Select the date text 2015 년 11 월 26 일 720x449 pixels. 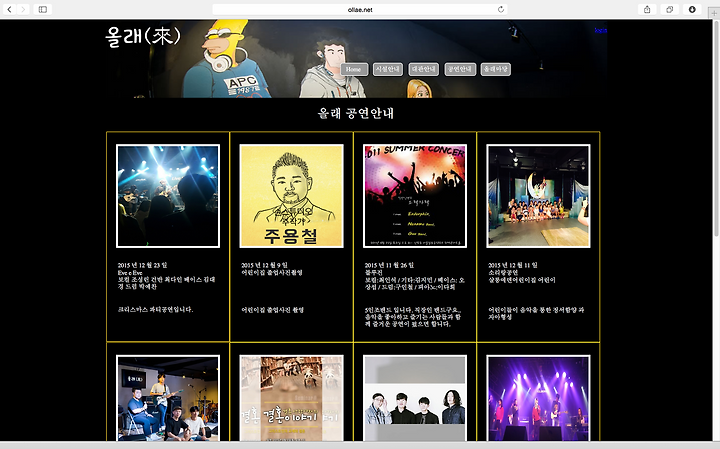click(x=389, y=265)
